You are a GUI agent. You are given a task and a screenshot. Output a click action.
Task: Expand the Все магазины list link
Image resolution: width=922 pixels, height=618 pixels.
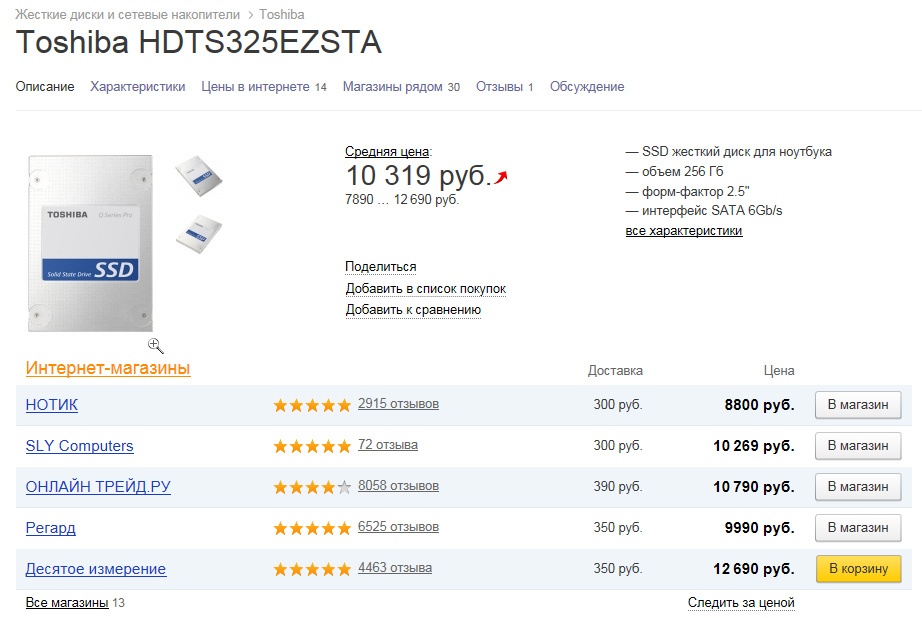pyautogui.click(x=67, y=603)
